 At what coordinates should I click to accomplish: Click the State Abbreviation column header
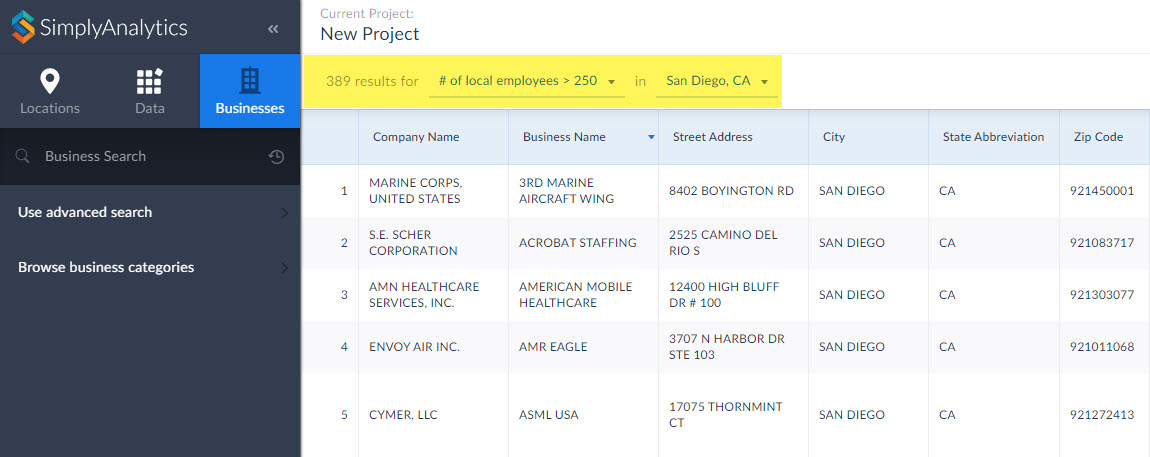[x=994, y=137]
